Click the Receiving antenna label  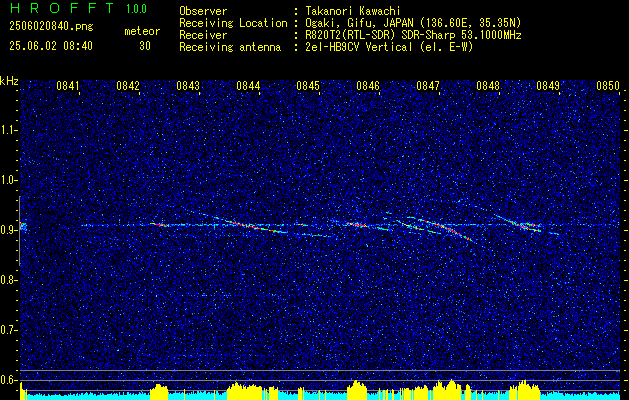230,47
